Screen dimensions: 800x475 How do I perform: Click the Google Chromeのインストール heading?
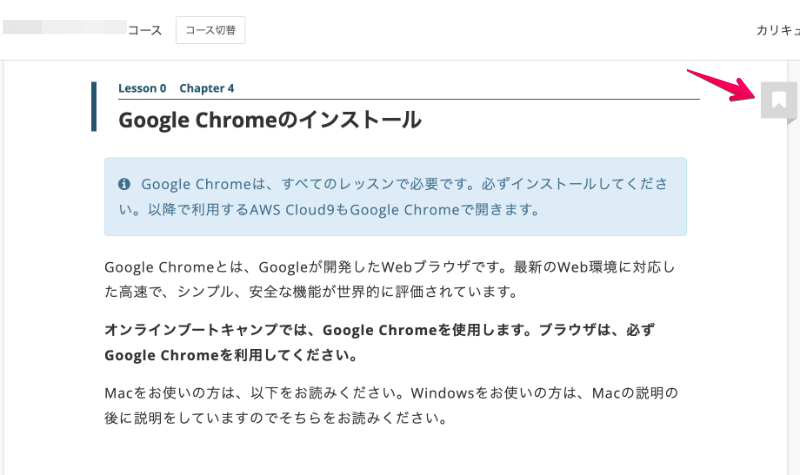[269, 121]
